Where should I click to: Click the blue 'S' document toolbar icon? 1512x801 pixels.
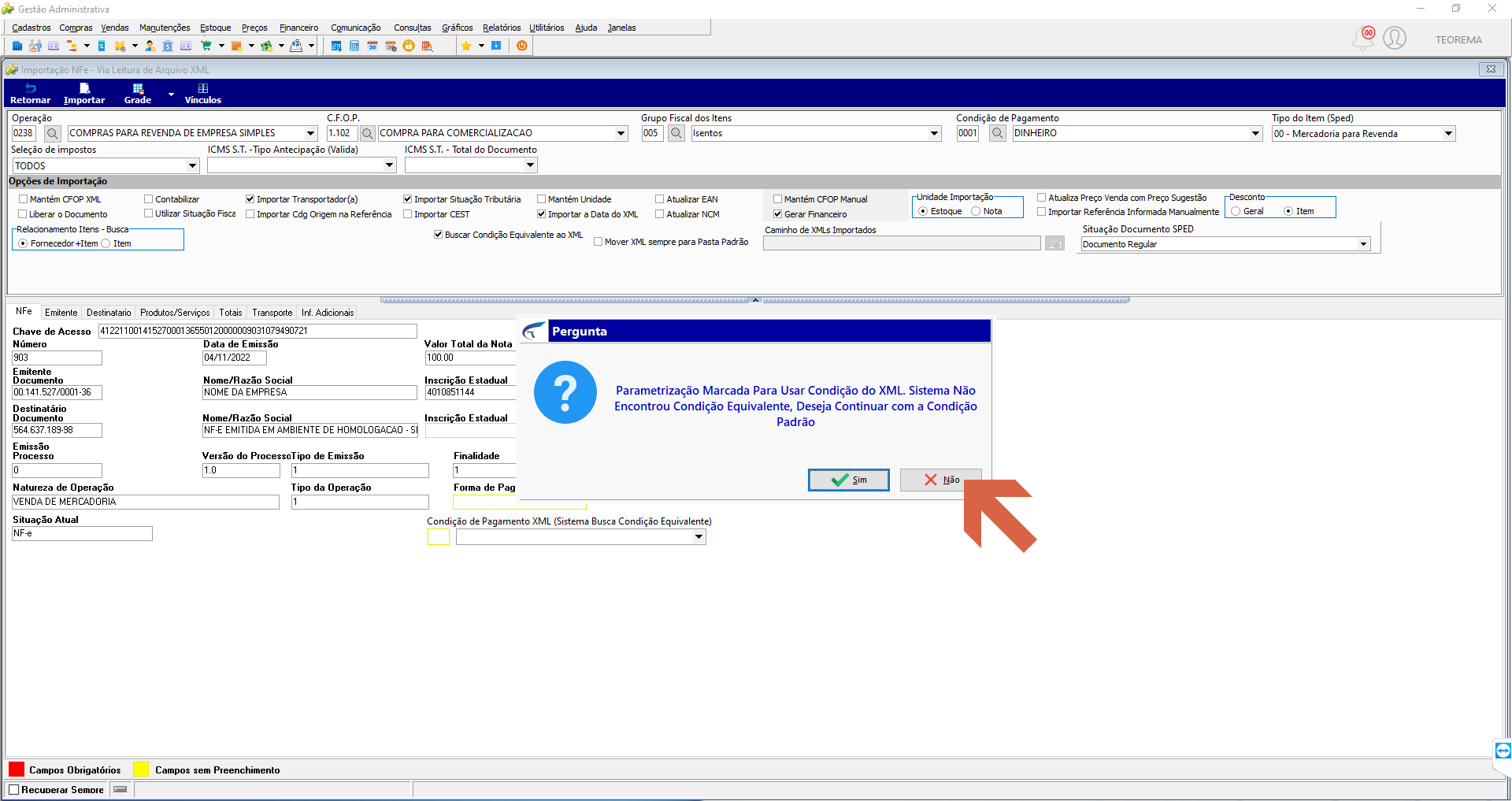[102, 46]
